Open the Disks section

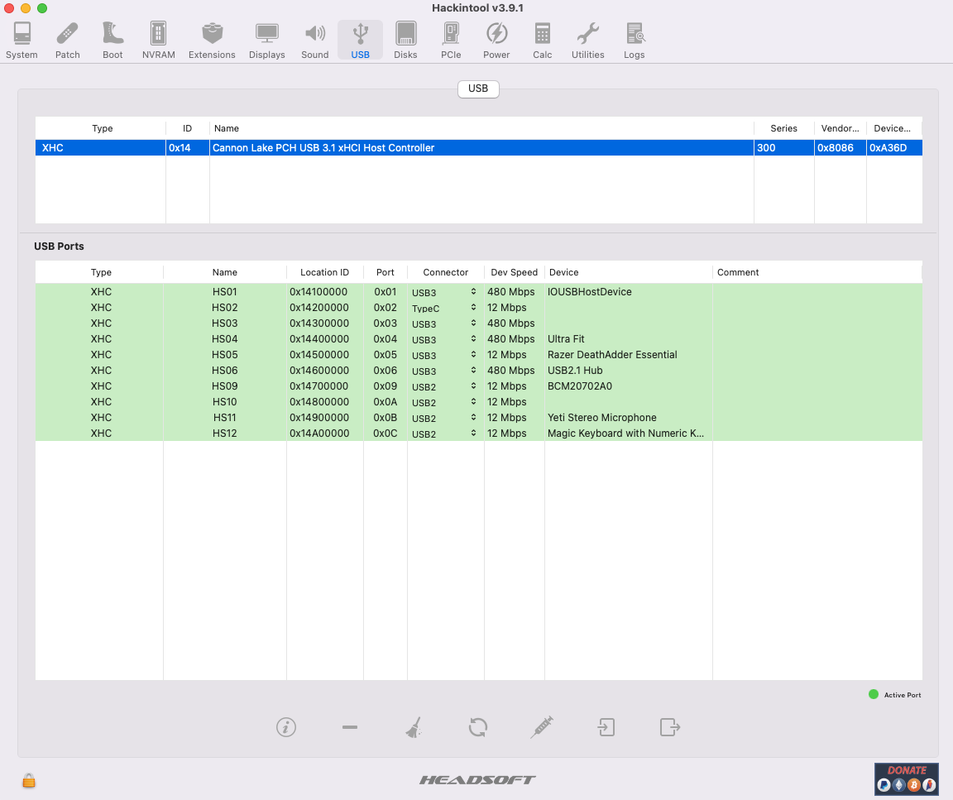point(405,41)
